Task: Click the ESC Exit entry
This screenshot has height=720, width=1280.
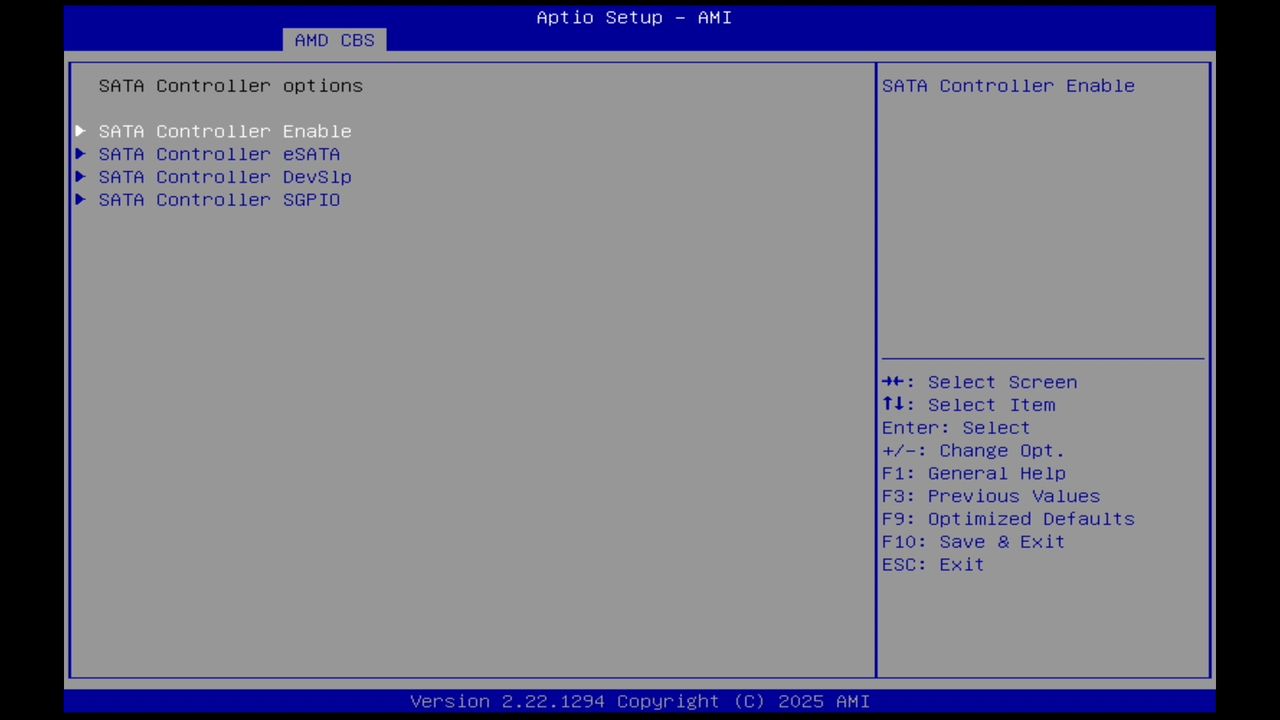Action: (932, 564)
